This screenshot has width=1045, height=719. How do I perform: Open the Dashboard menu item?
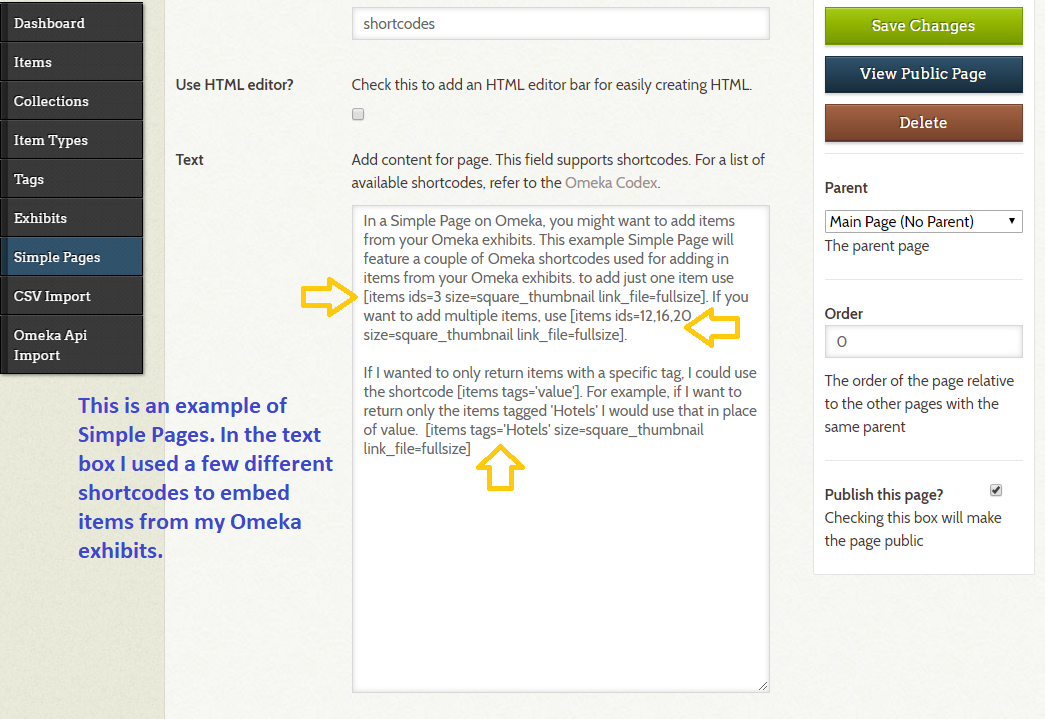click(x=71, y=23)
